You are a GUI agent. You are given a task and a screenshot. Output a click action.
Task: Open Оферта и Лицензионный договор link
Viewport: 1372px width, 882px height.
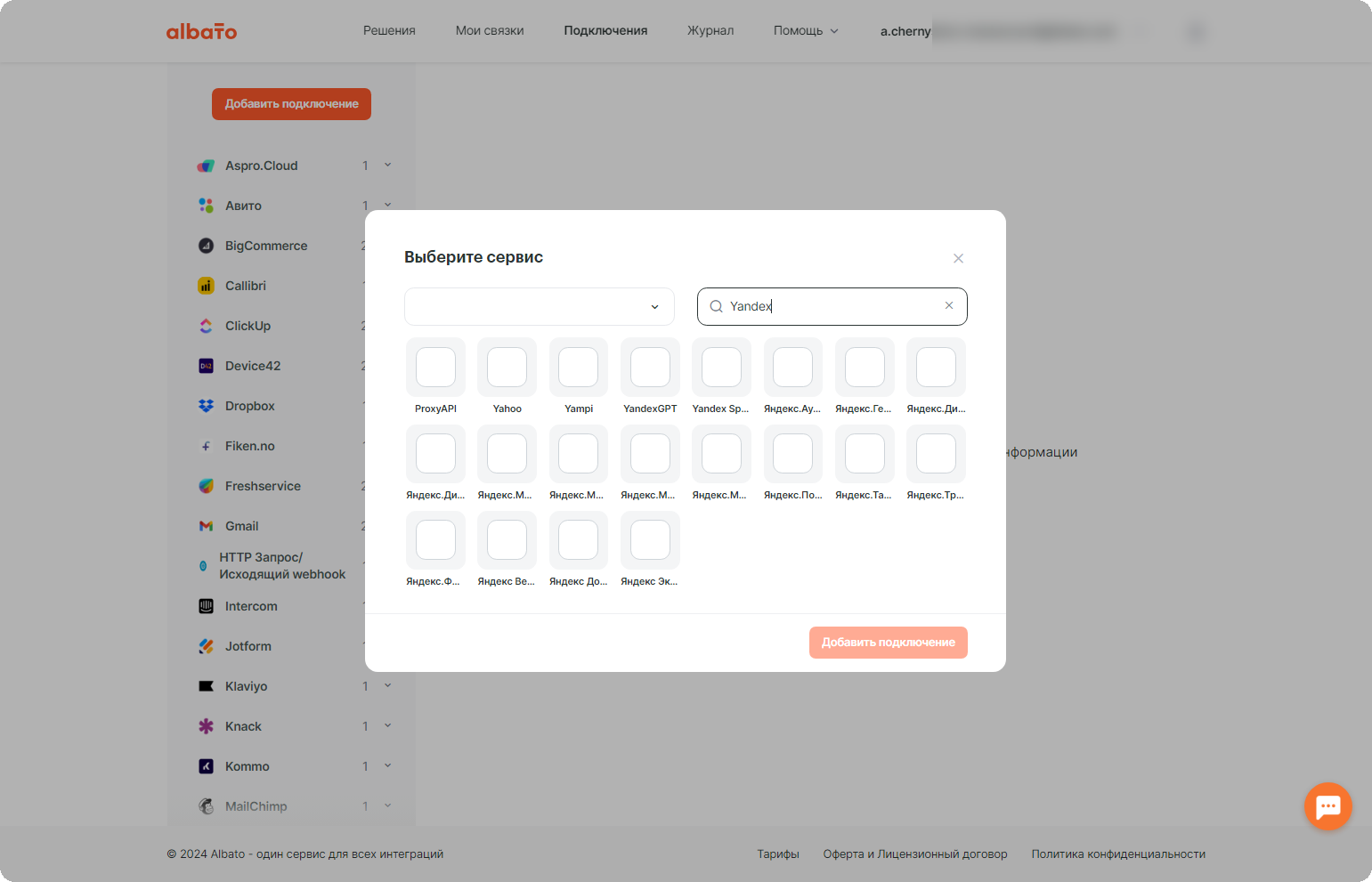pyautogui.click(x=915, y=854)
